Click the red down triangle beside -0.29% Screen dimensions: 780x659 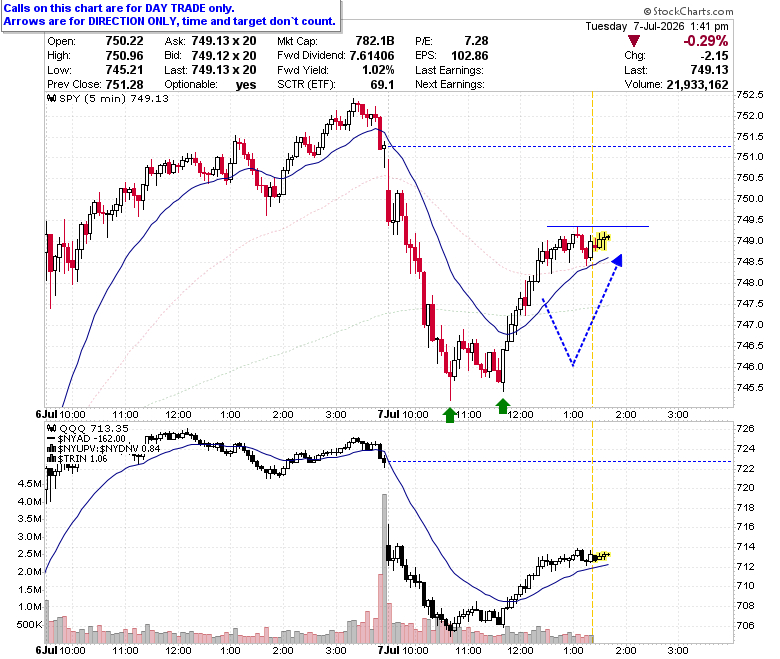(x=633, y=41)
